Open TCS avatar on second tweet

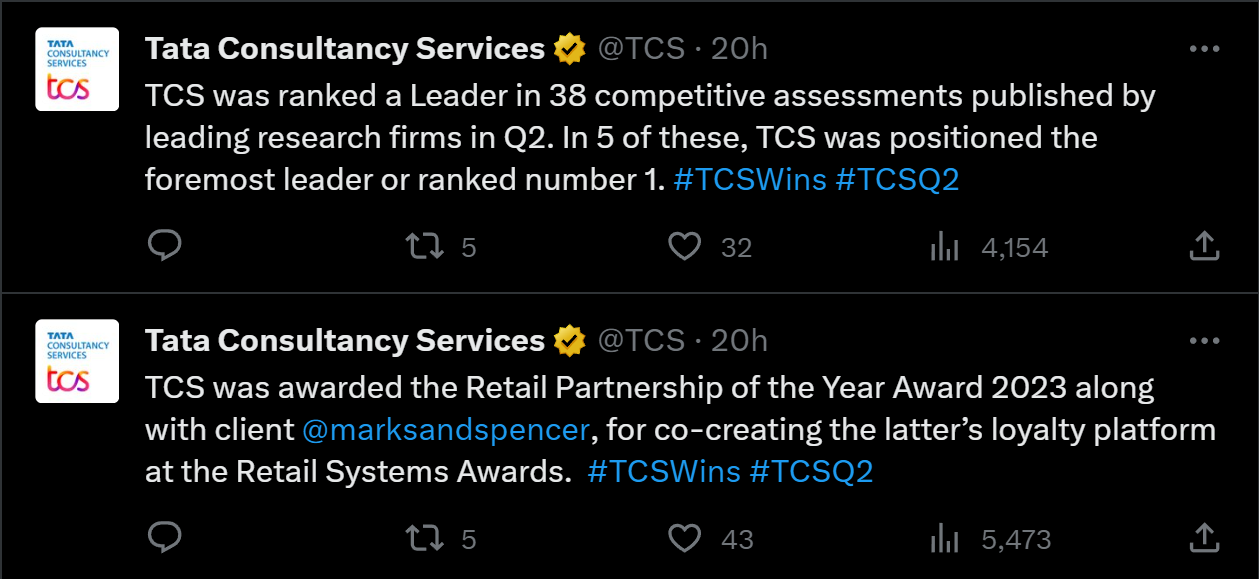(x=77, y=361)
